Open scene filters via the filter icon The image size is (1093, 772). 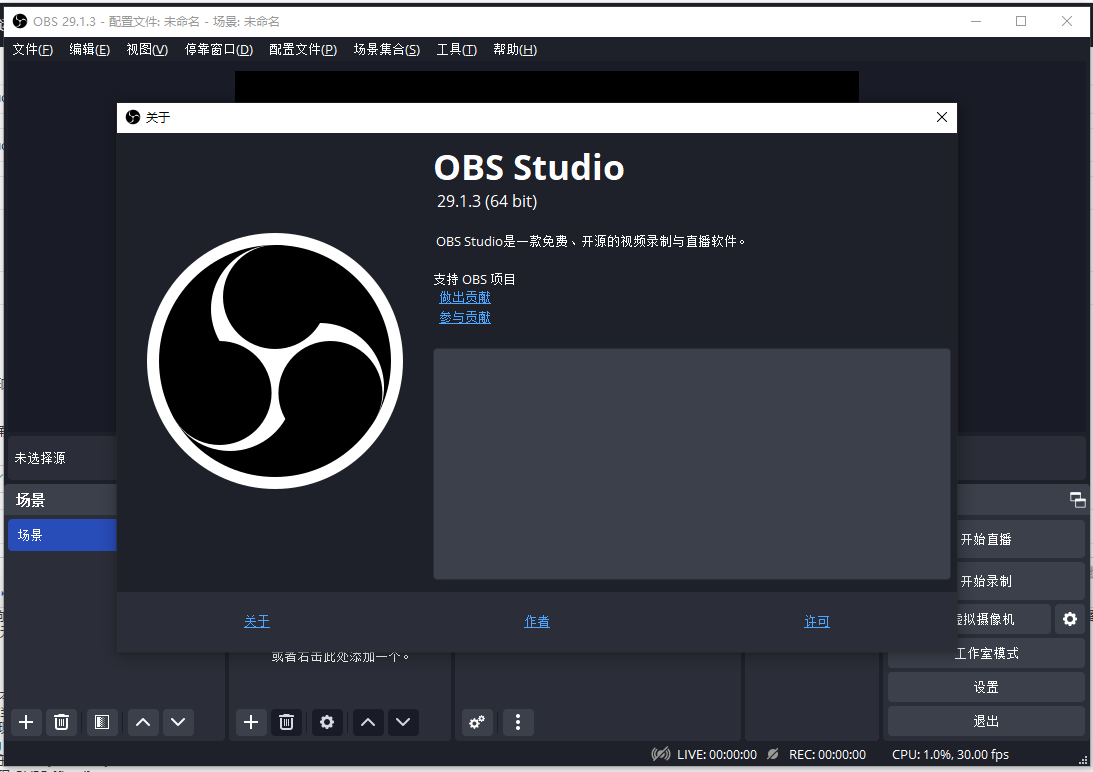click(101, 722)
